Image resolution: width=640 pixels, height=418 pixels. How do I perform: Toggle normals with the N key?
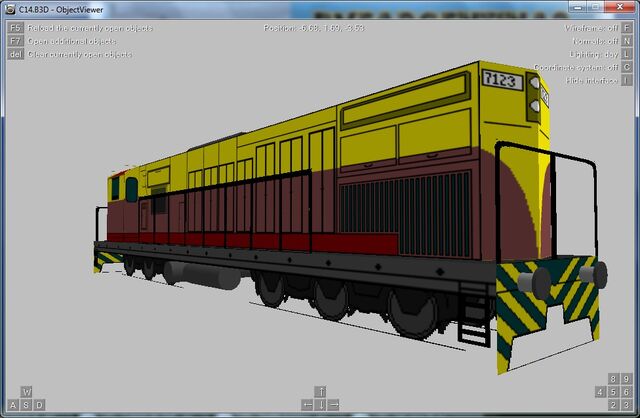pos(627,41)
